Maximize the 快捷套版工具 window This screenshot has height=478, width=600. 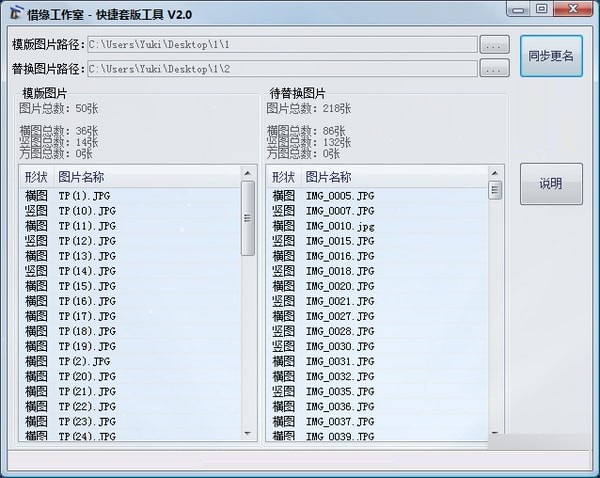click(x=541, y=8)
